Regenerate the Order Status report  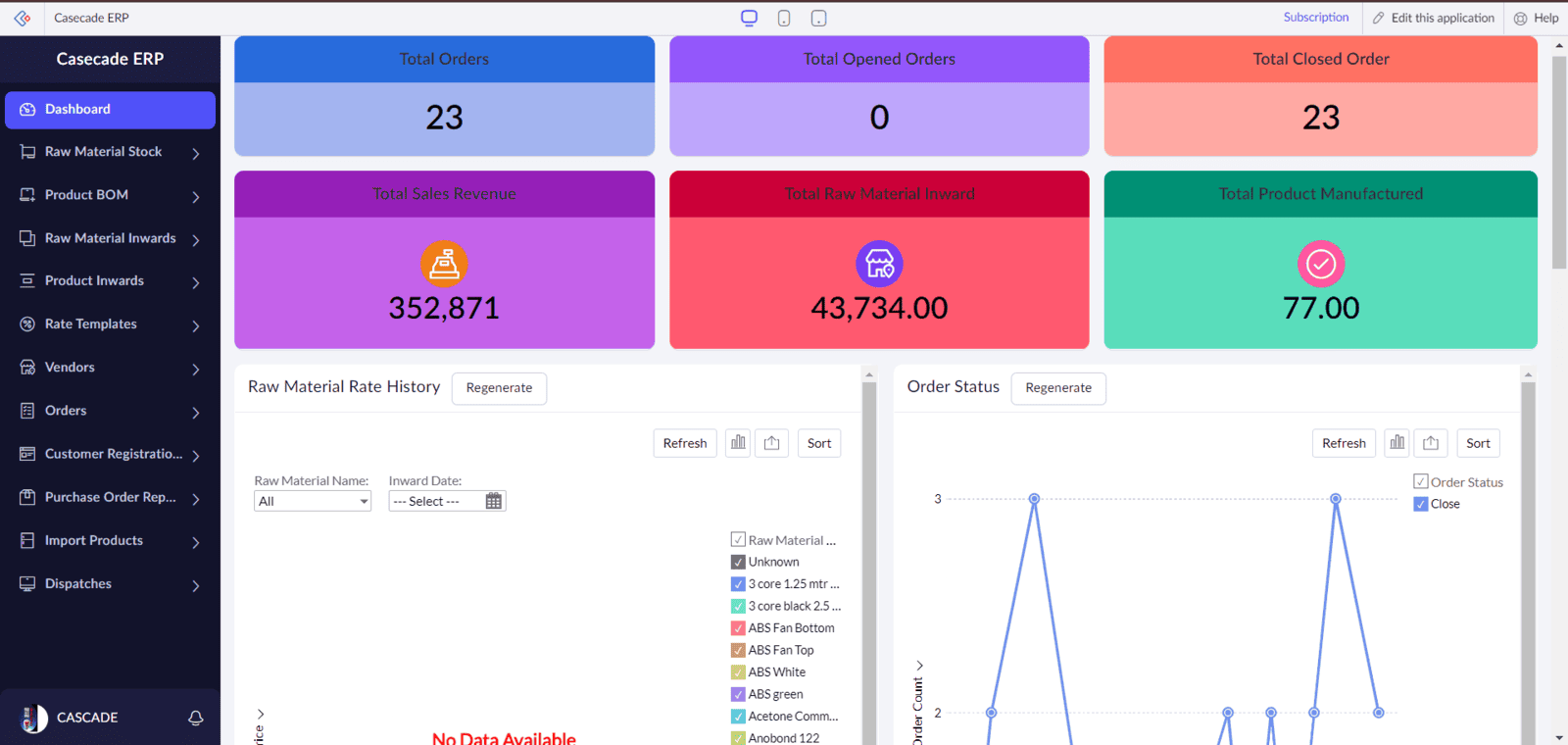(x=1058, y=388)
